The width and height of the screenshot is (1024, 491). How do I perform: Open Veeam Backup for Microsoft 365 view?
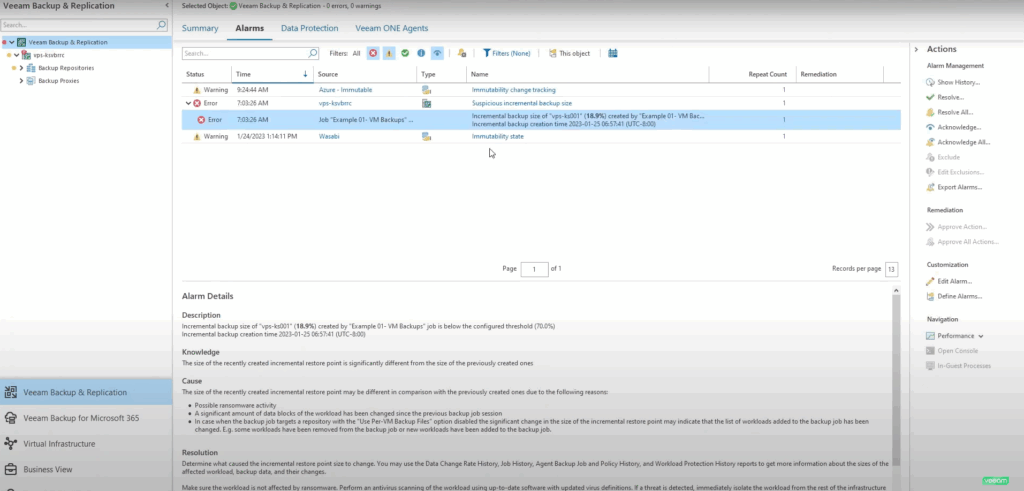click(81, 417)
